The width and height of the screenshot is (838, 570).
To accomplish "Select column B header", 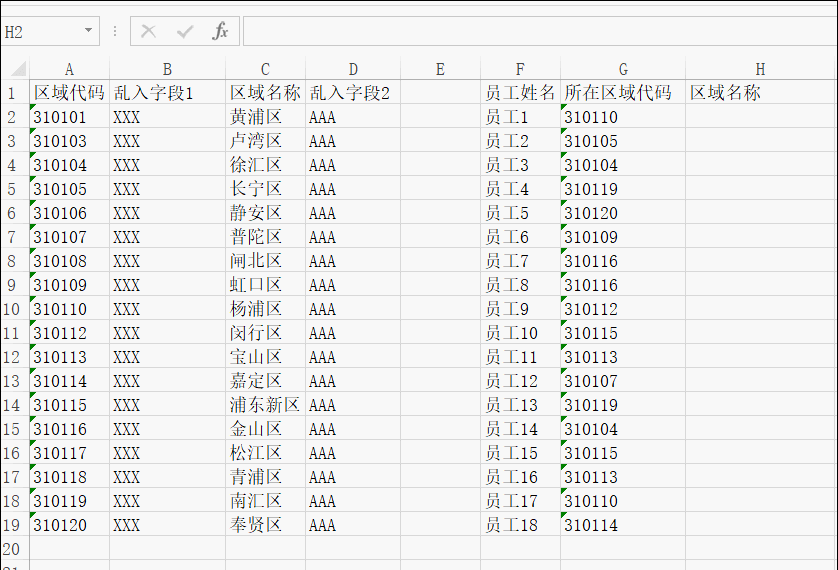I will (x=167, y=69).
